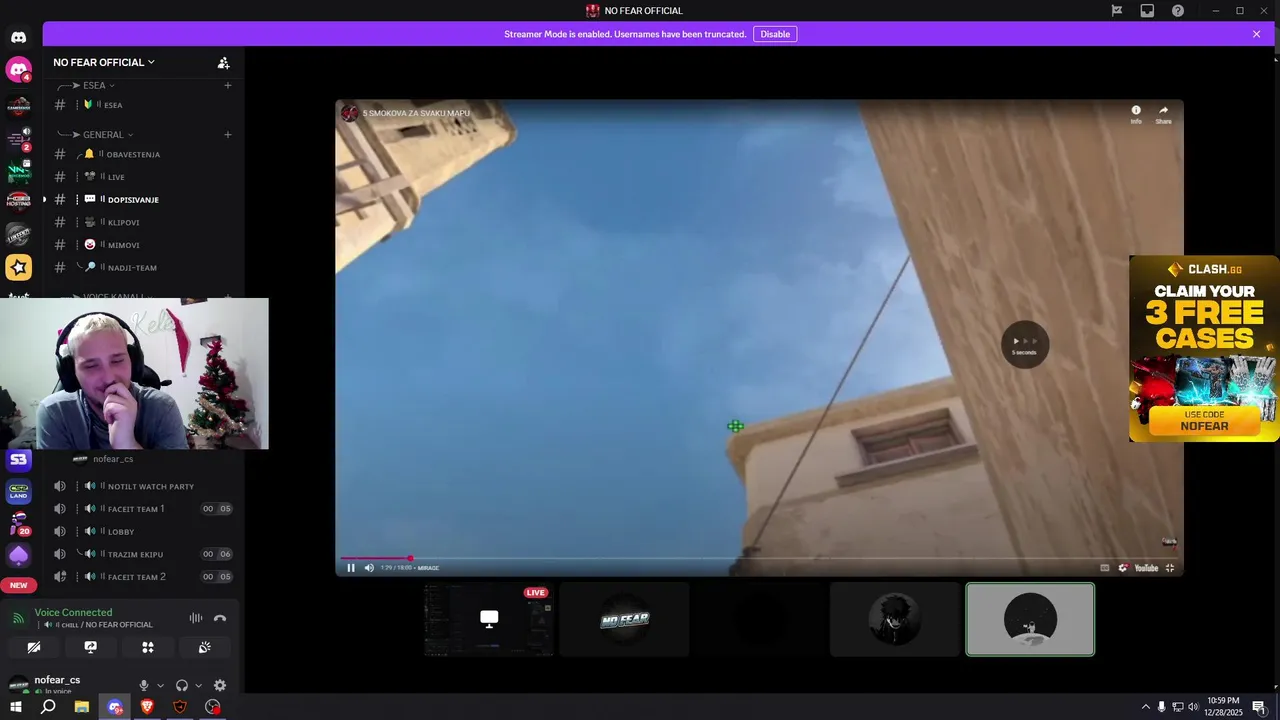1280x720 pixels.
Task: Open Clash.gg free cases ad
Action: 1204,348
